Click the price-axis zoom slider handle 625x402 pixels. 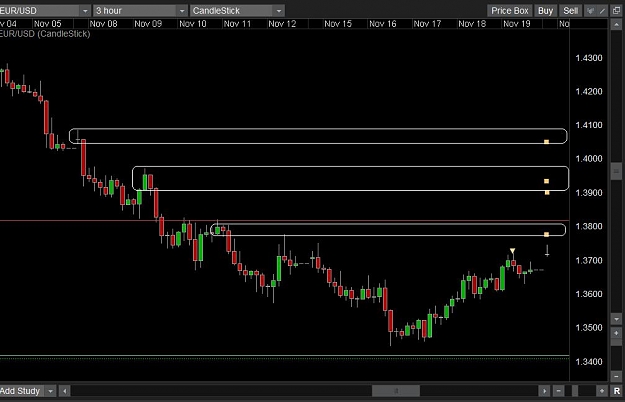click(616, 343)
